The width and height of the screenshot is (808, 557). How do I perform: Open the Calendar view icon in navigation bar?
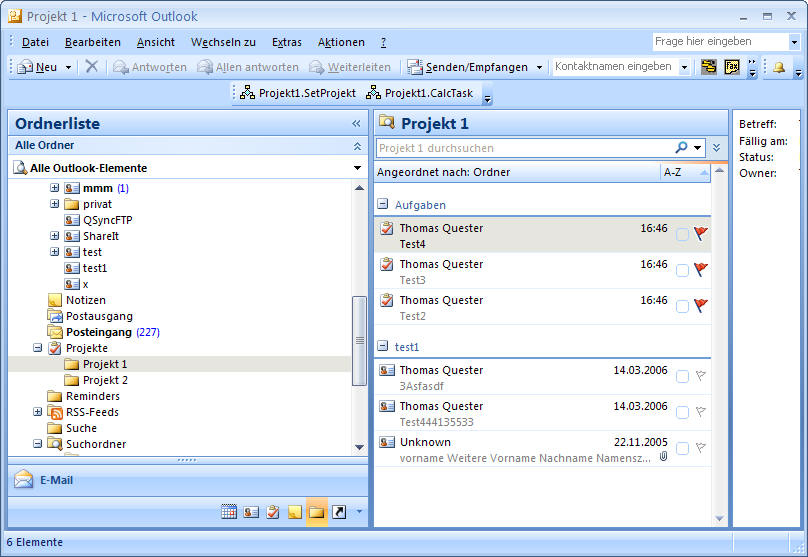point(229,512)
